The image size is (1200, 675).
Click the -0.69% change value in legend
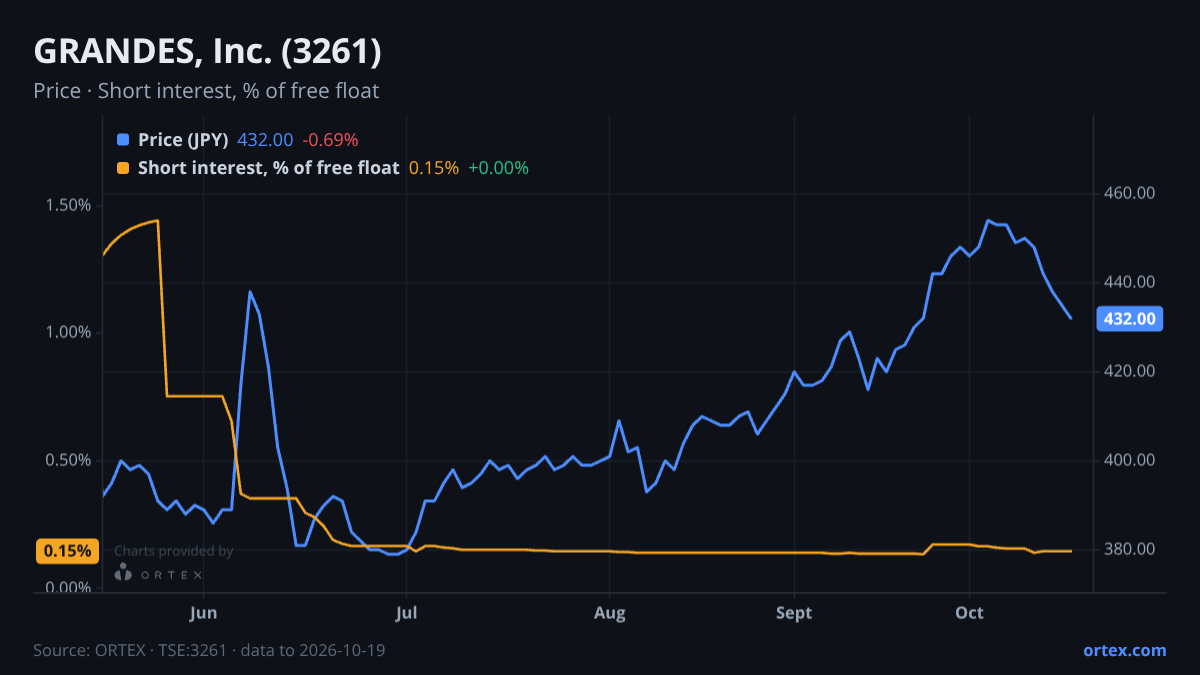click(x=330, y=140)
